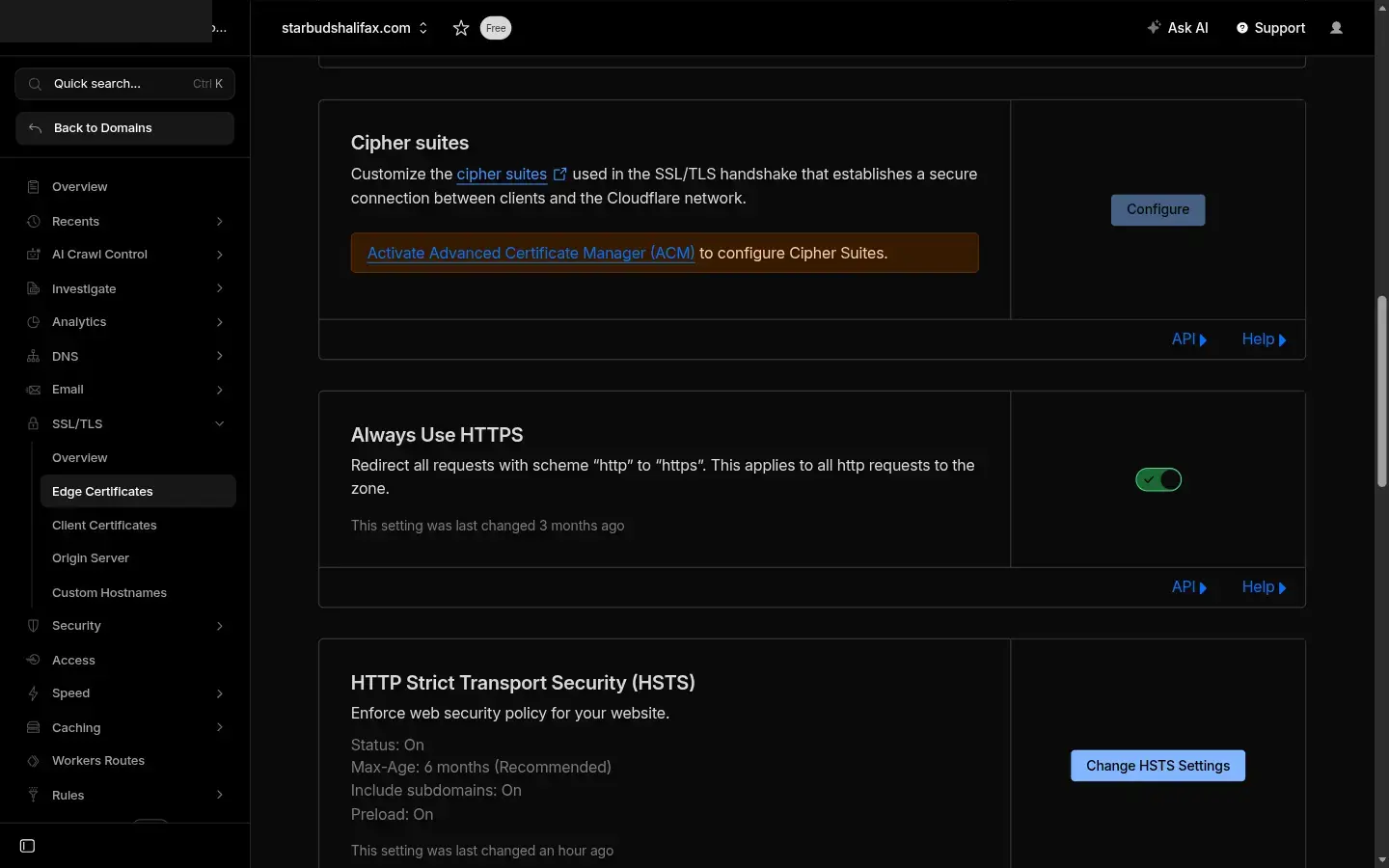Disable the Always Use HTTPS toggle
The width and height of the screenshot is (1389, 868).
[x=1157, y=479]
